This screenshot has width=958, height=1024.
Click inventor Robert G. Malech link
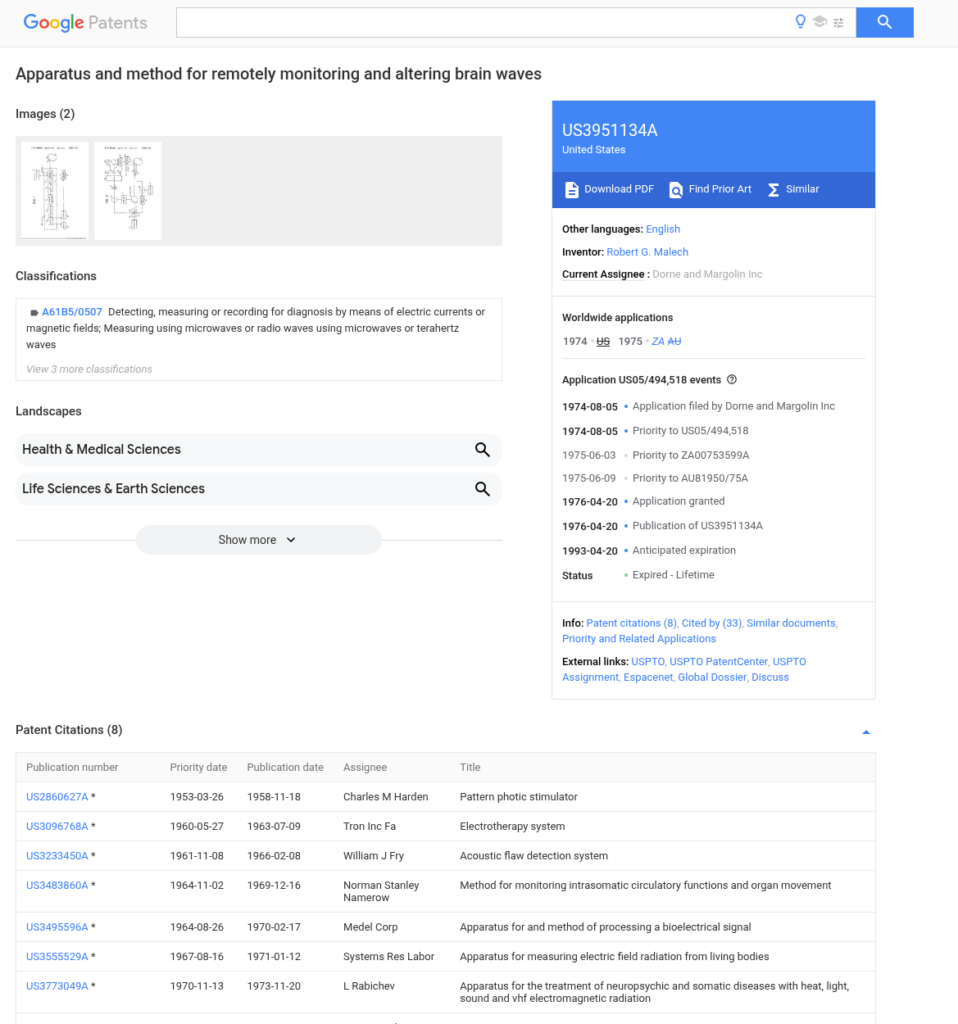pyautogui.click(x=647, y=252)
